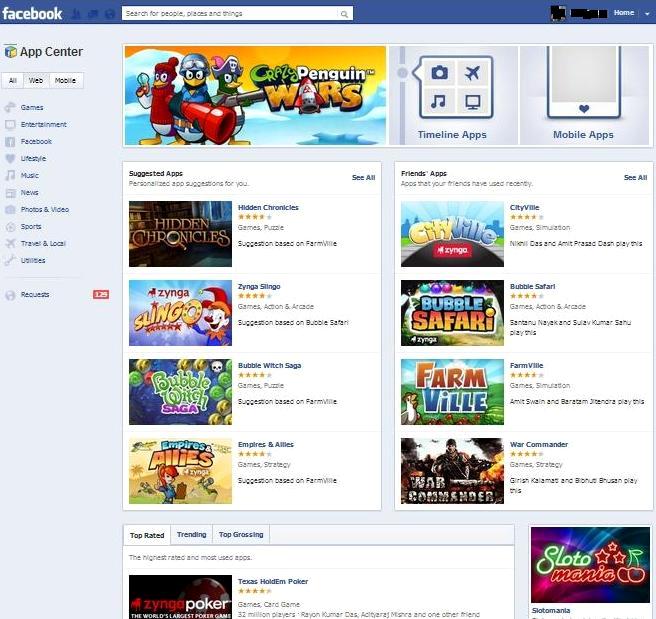Go to Home in top bar
656x619 pixels.
(624, 13)
